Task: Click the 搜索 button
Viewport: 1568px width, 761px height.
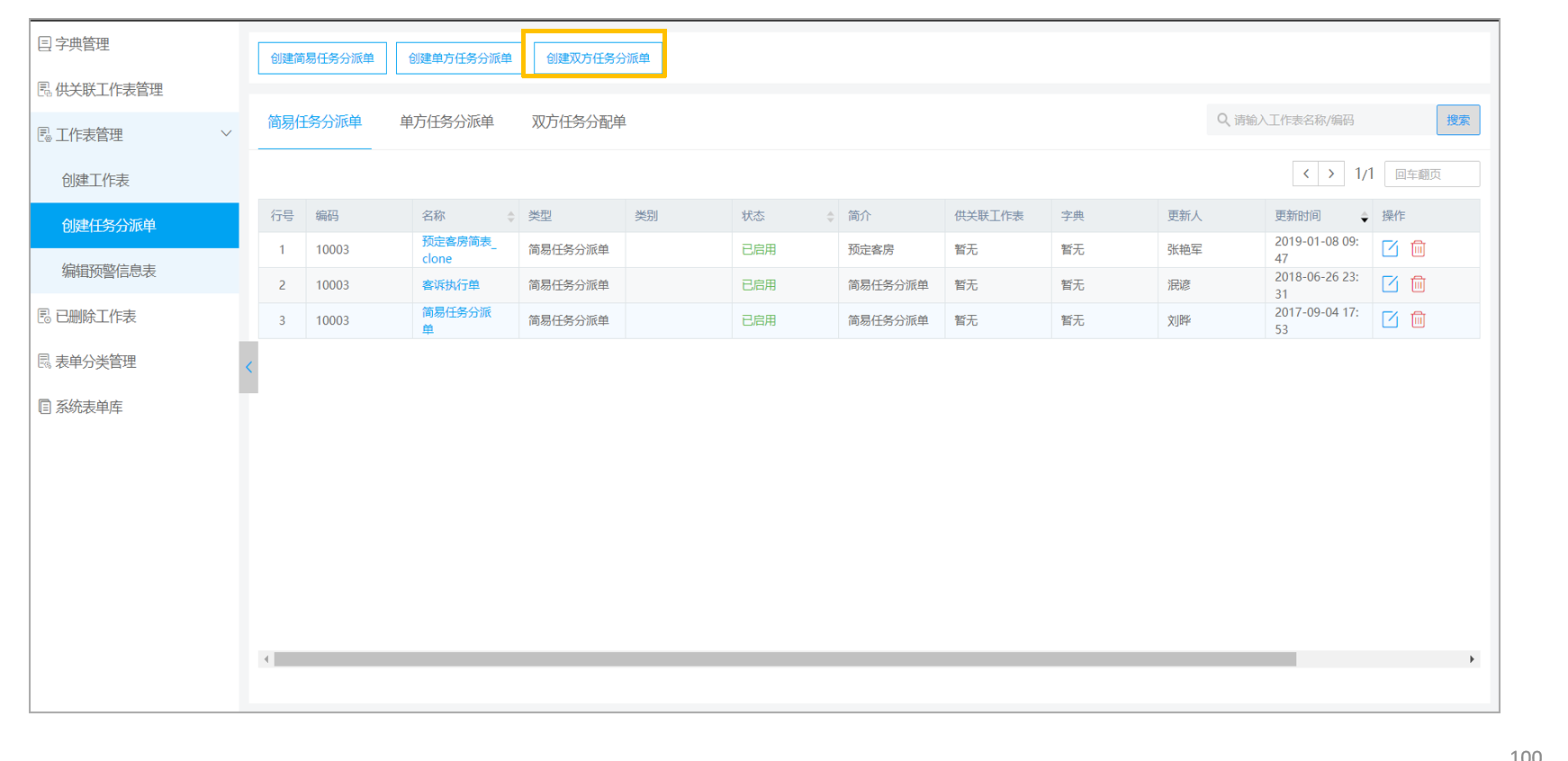Action: [x=1458, y=120]
